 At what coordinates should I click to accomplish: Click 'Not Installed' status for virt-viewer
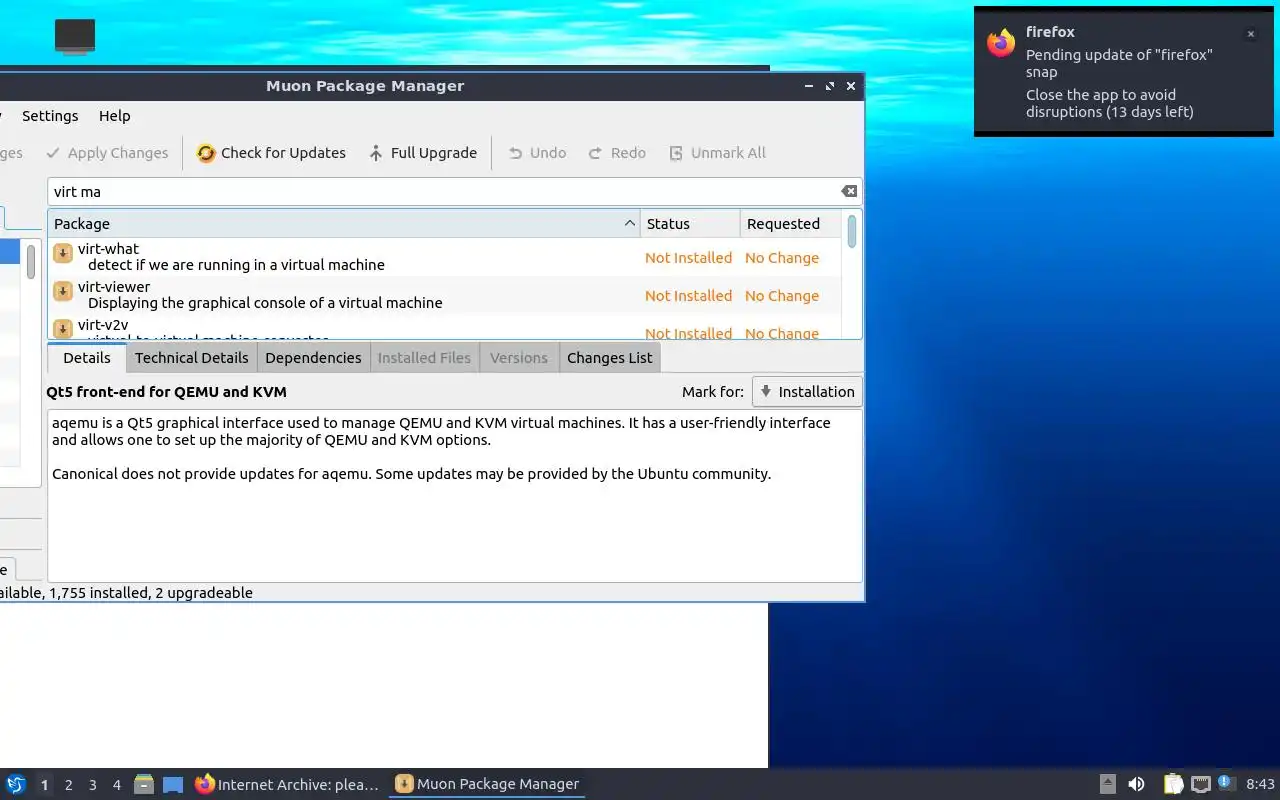688,296
